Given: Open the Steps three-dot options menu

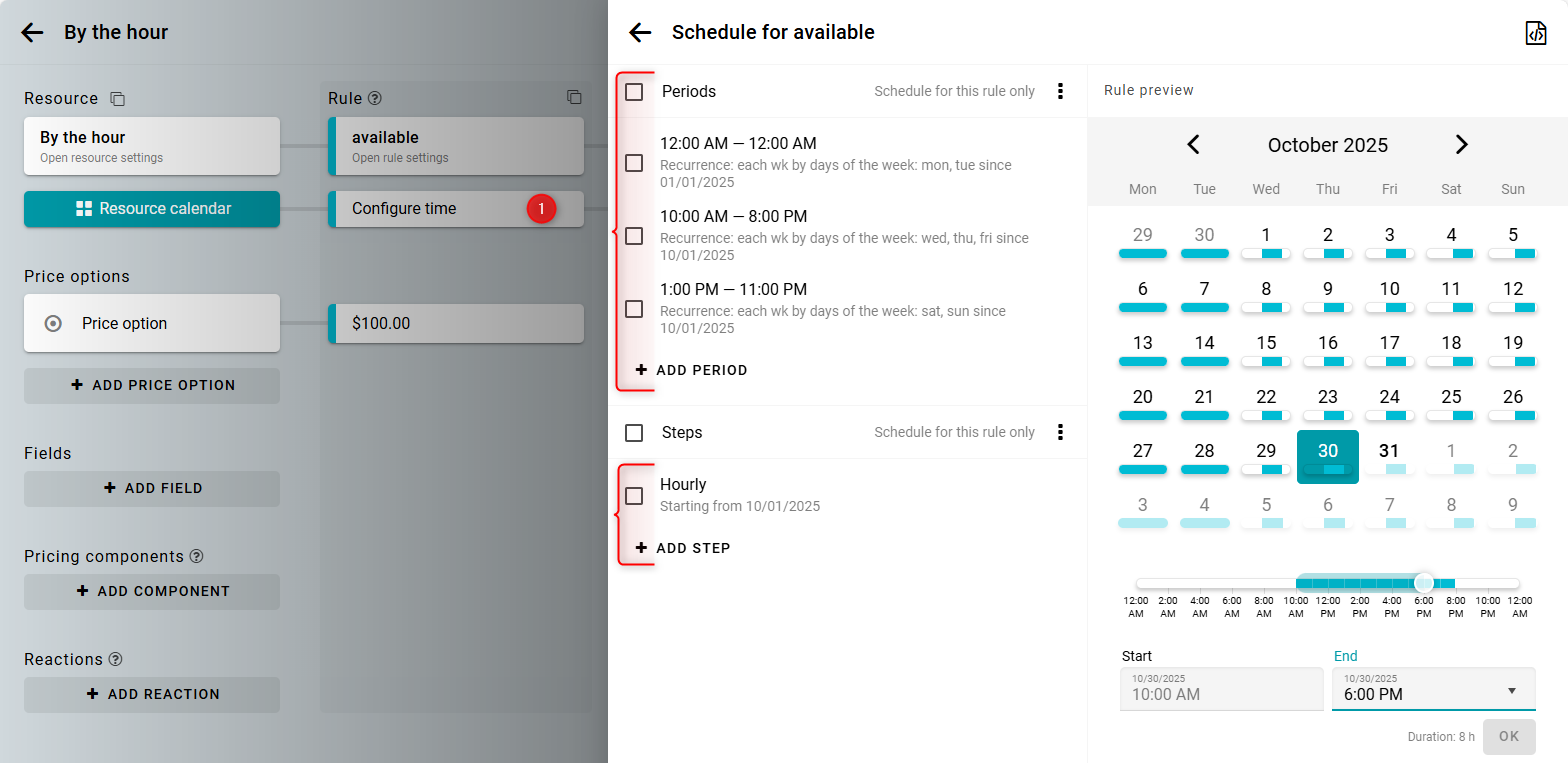Looking at the screenshot, I should (x=1060, y=433).
